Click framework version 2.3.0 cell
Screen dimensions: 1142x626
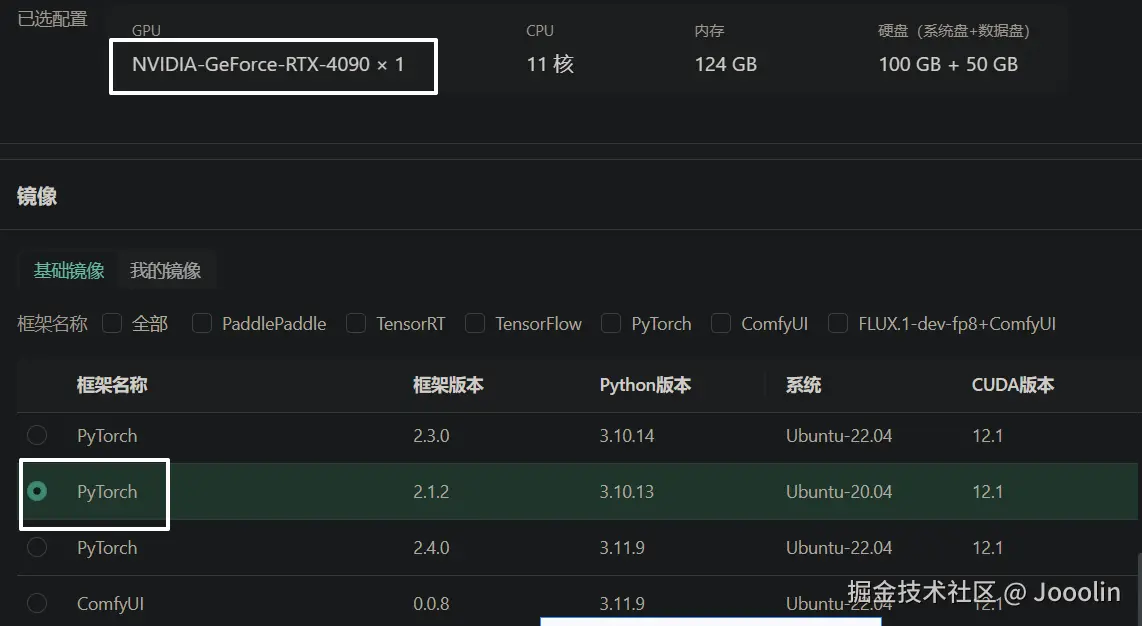click(x=431, y=436)
